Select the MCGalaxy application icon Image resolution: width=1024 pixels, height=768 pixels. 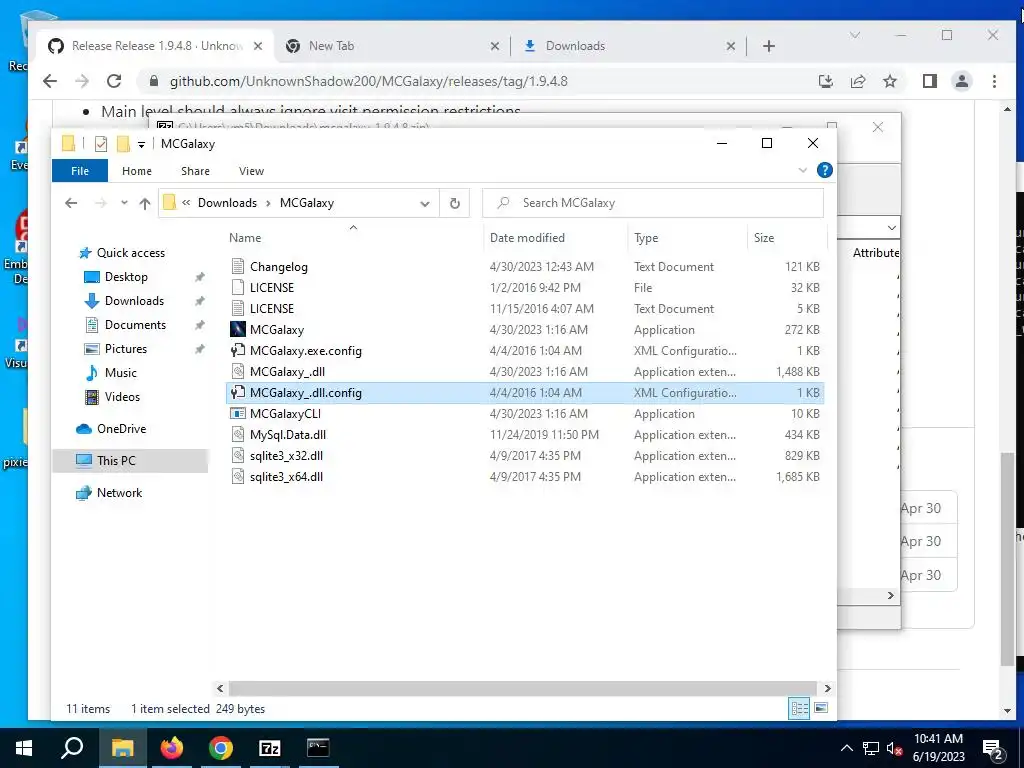[x=238, y=330]
